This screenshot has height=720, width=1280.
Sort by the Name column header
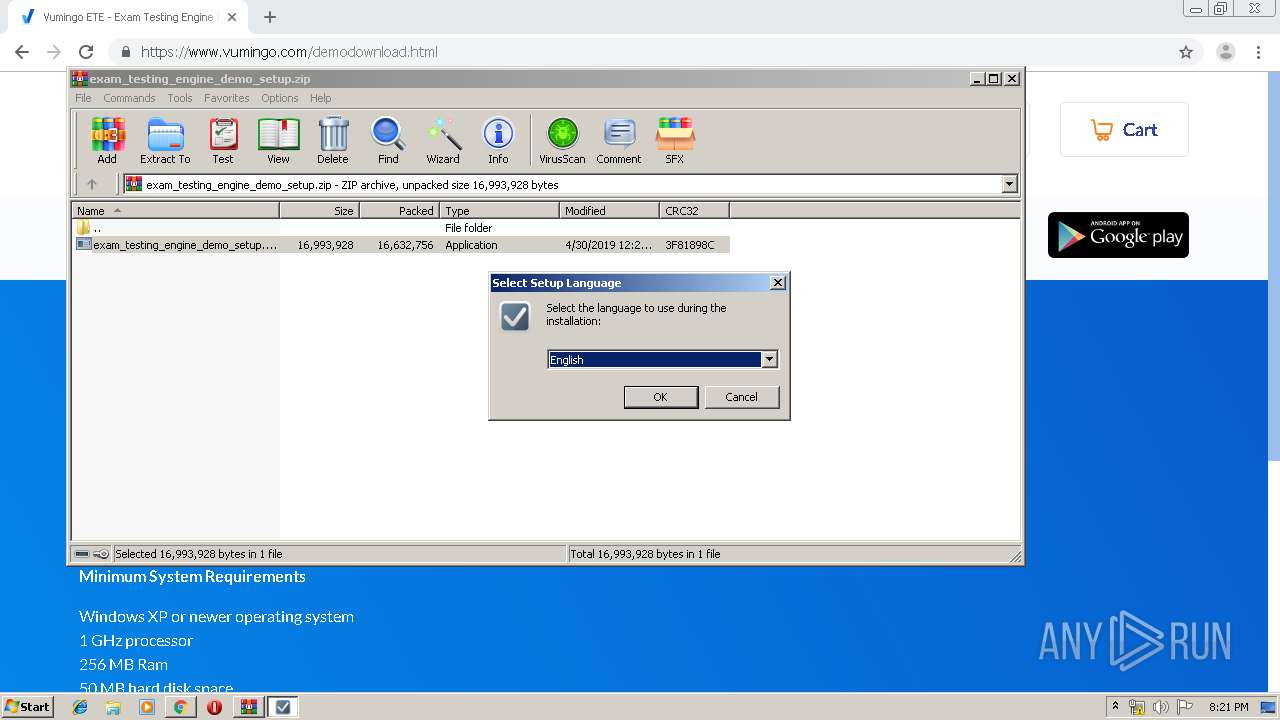click(x=176, y=210)
